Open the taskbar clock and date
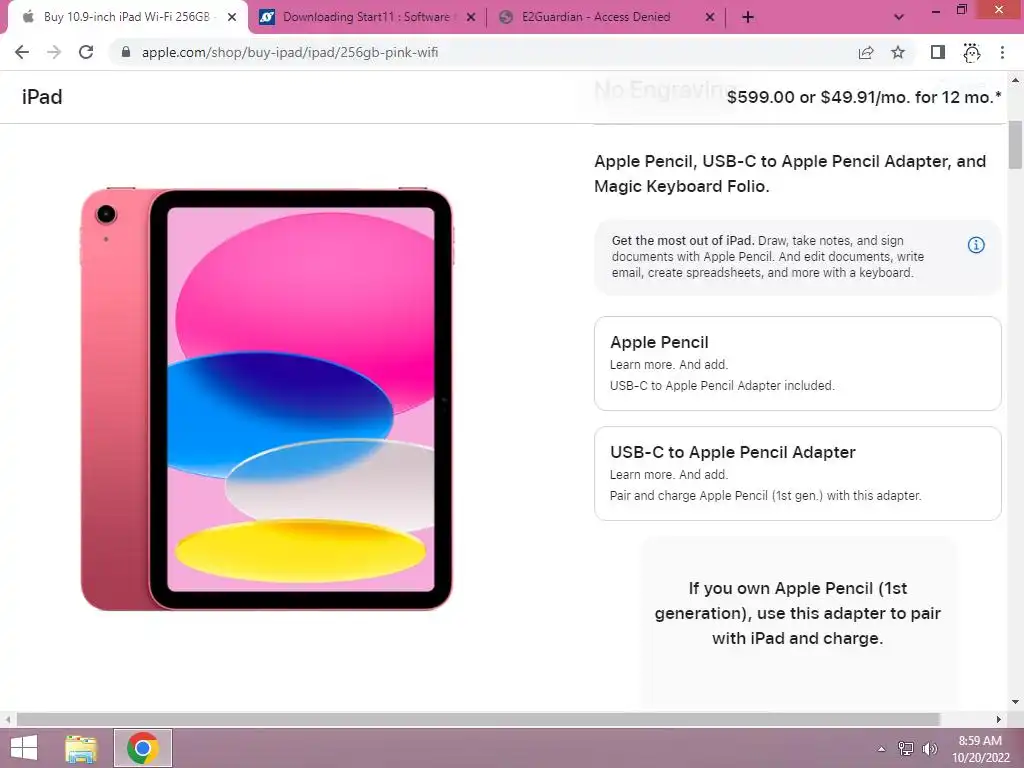 (980, 749)
